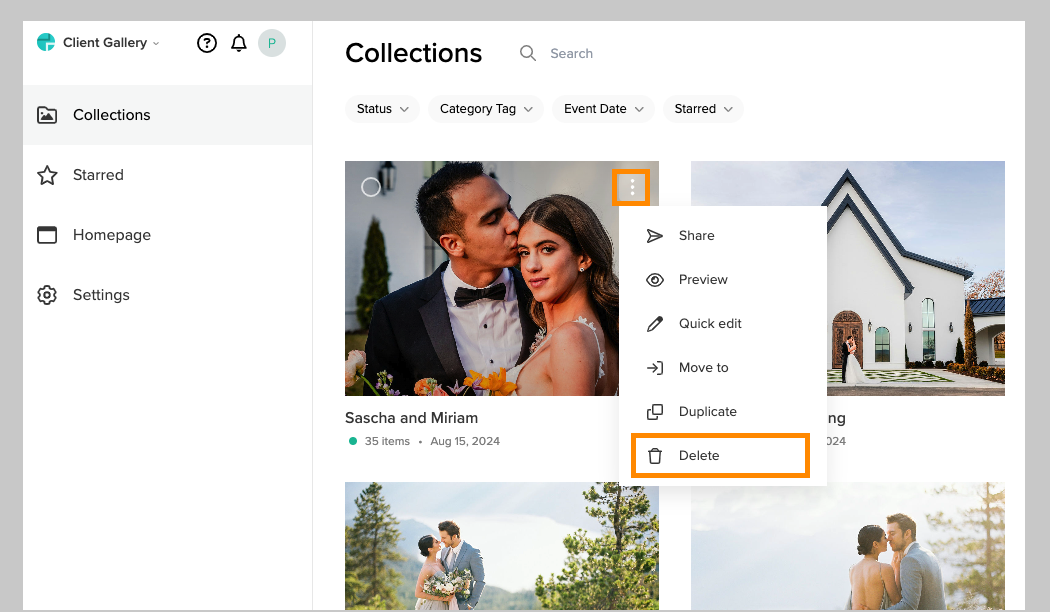Click the Client Gallery logo icon
The height and width of the screenshot is (612, 1050).
click(46, 42)
